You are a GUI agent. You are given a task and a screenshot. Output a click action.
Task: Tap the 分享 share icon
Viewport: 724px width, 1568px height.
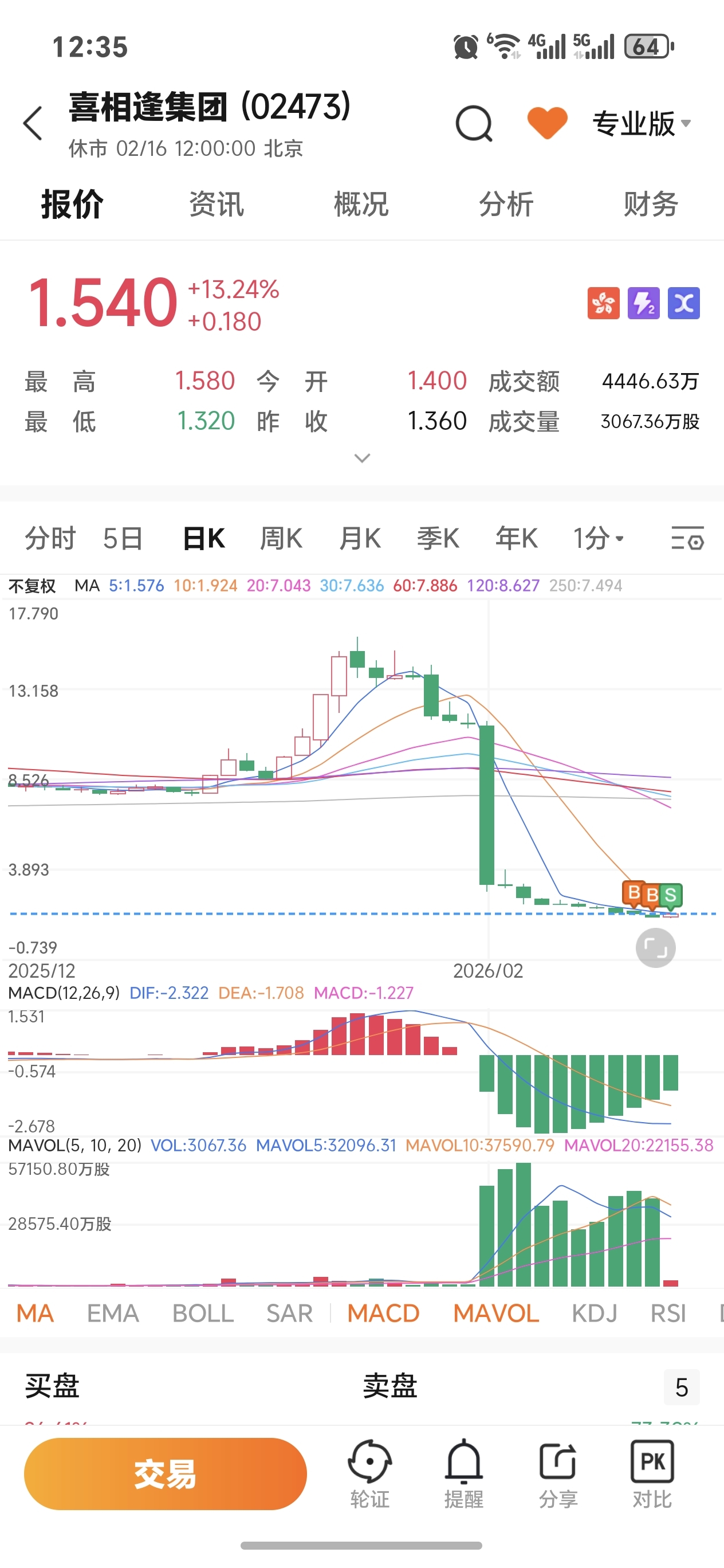pos(558,1473)
